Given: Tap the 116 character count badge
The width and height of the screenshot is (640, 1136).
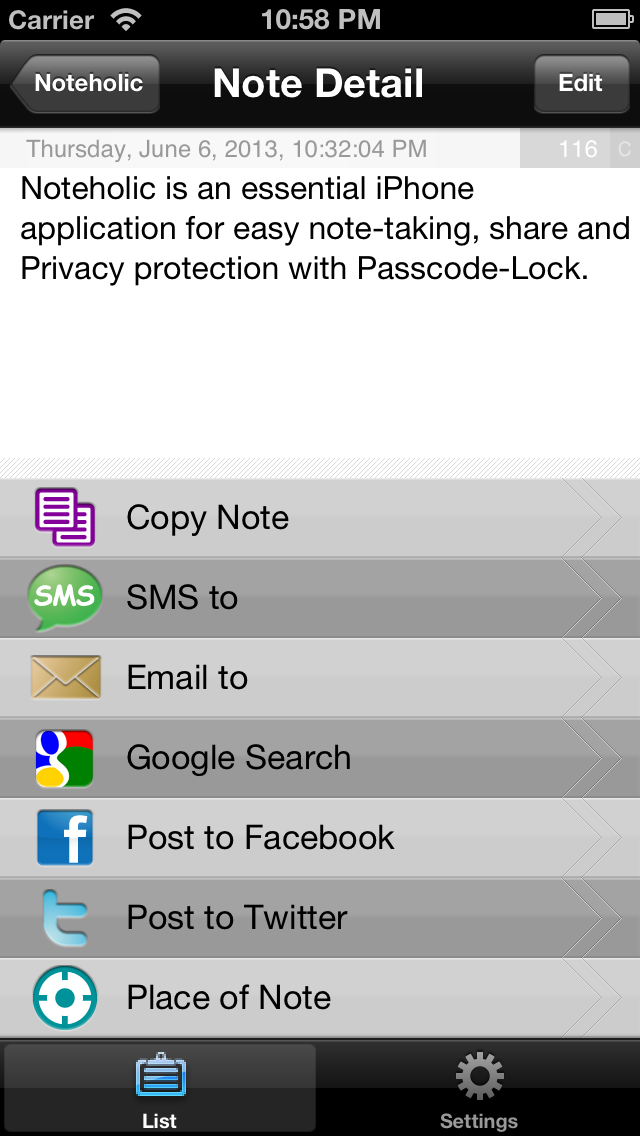Looking at the screenshot, I should tap(578, 150).
